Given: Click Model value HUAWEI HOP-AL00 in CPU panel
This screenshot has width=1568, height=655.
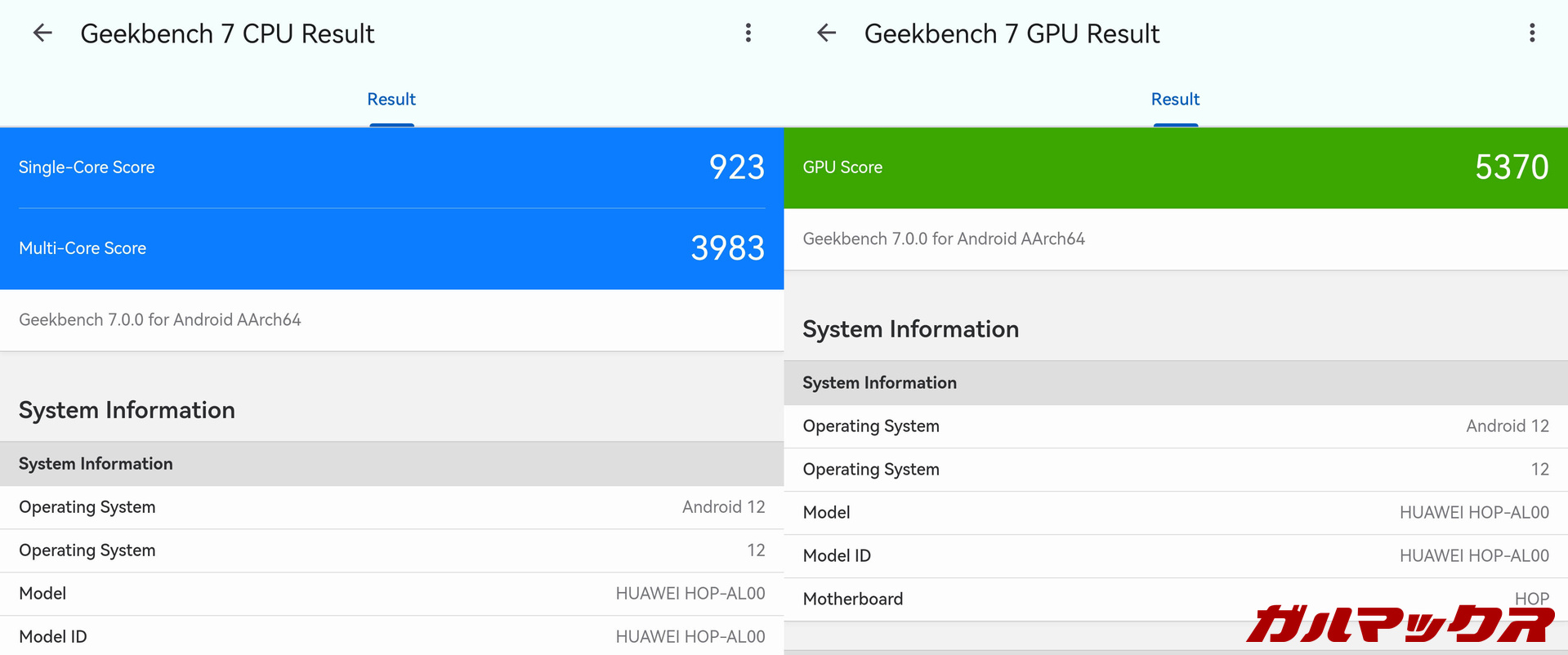Looking at the screenshot, I should (x=690, y=594).
